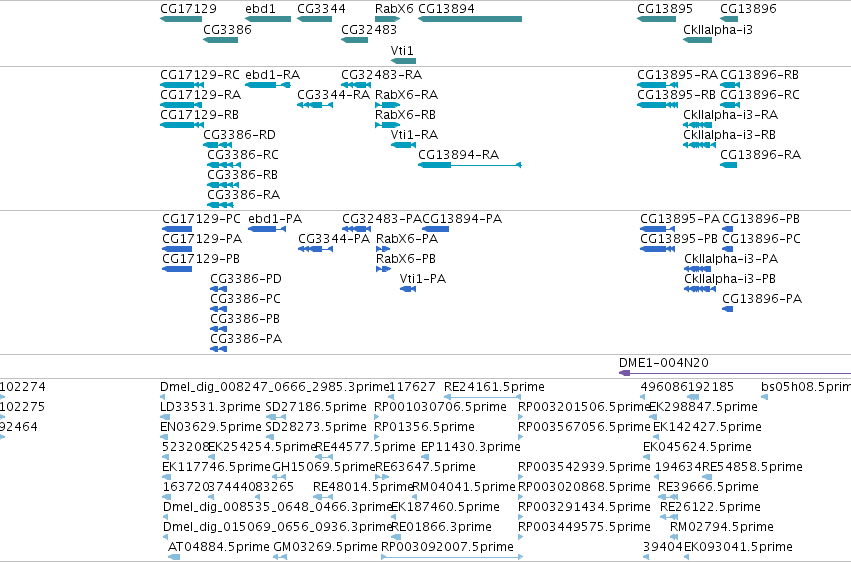
Task: Select the CG17129 gene feature
Action: click(181, 19)
